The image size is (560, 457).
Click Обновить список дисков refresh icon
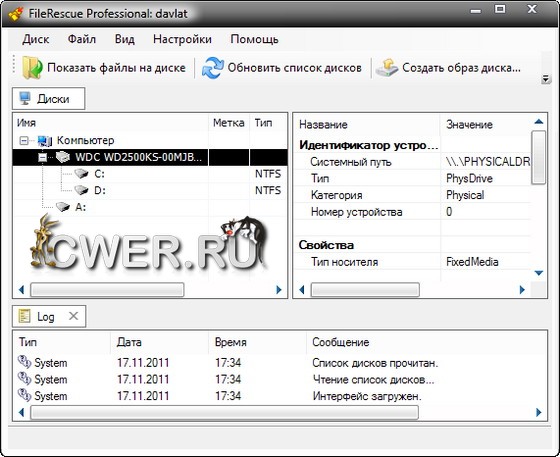pyautogui.click(x=212, y=67)
